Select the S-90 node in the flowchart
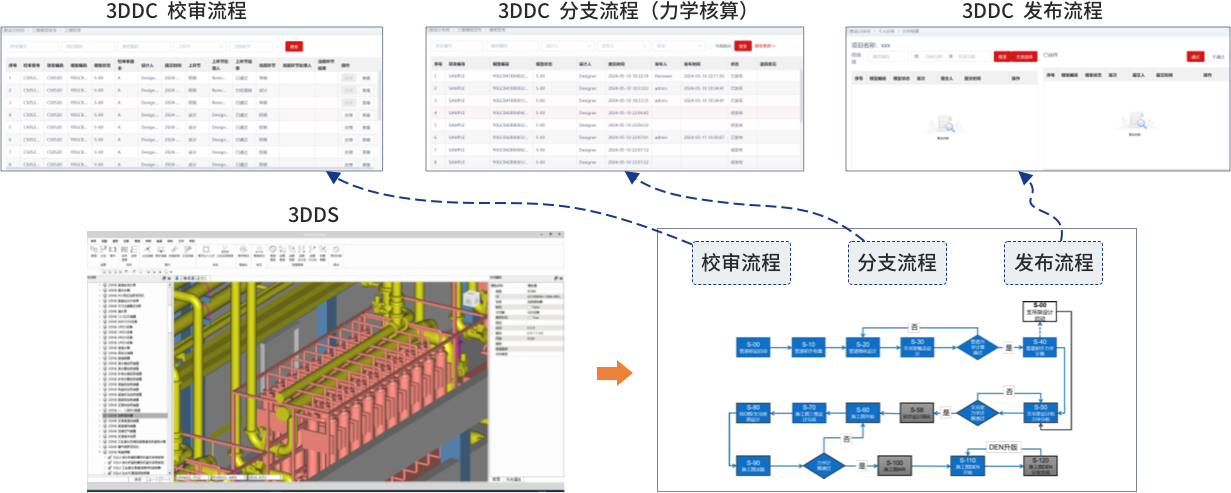 pos(753,465)
